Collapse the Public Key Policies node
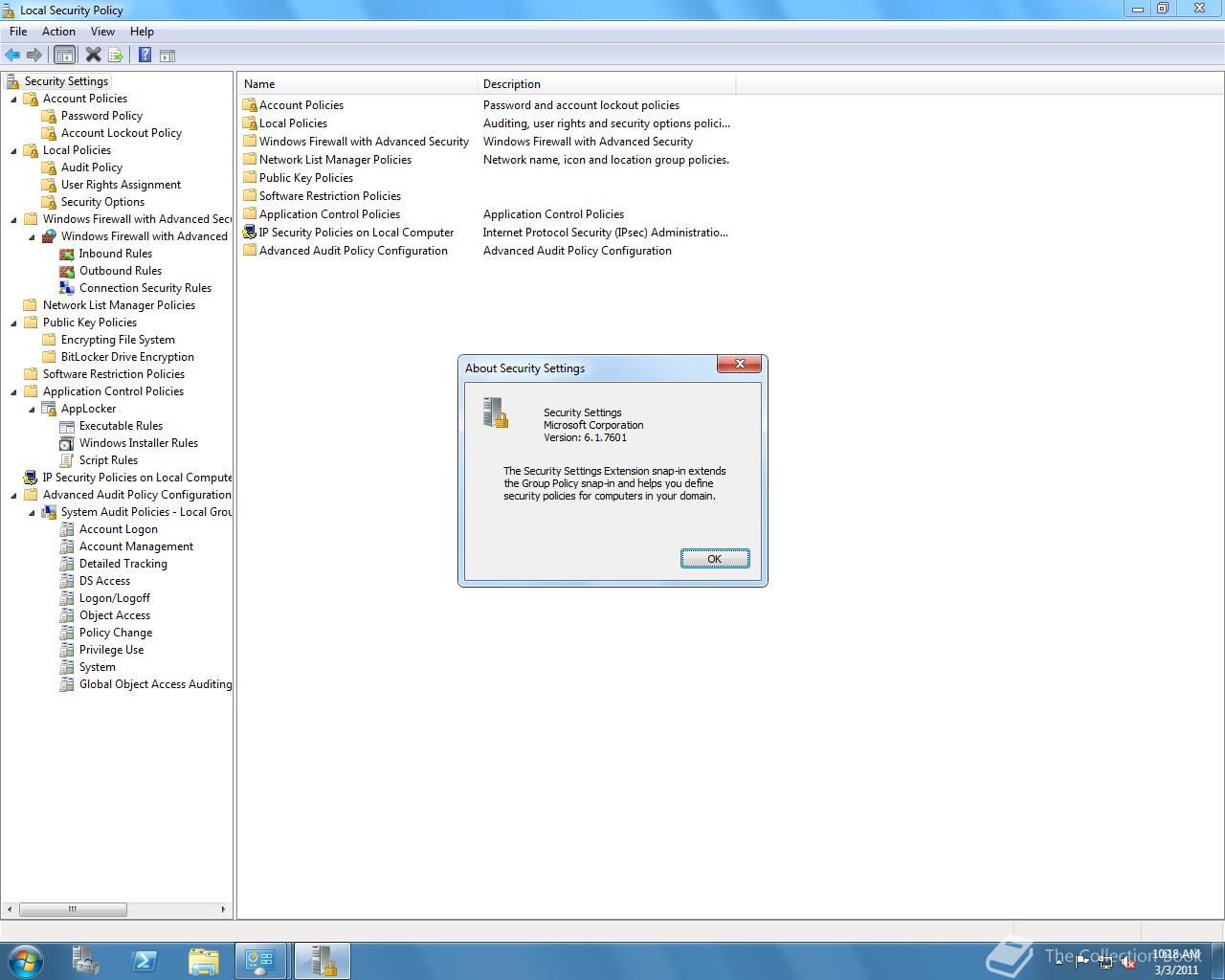This screenshot has height=980, width=1225. (x=13, y=323)
